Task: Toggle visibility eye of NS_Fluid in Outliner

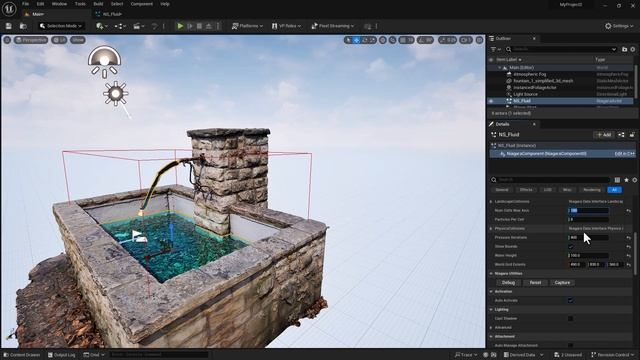Action: coord(491,101)
